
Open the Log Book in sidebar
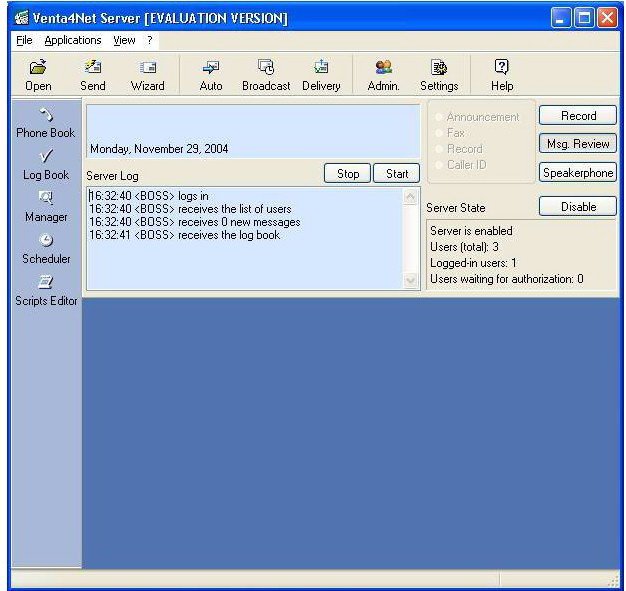pyautogui.click(x=46, y=165)
